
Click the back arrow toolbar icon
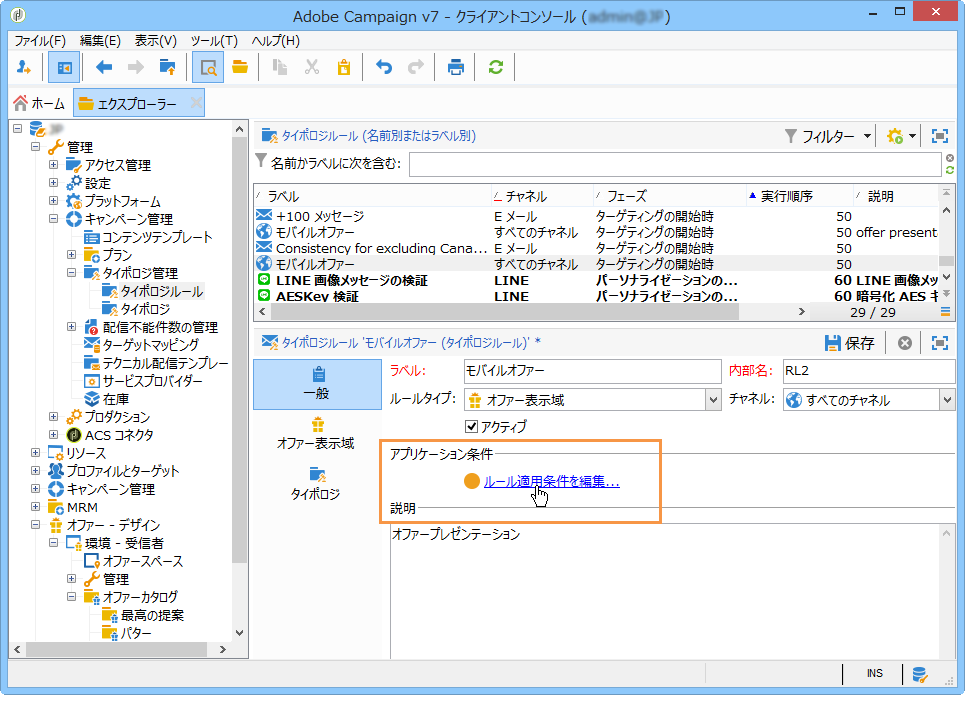click(x=104, y=68)
